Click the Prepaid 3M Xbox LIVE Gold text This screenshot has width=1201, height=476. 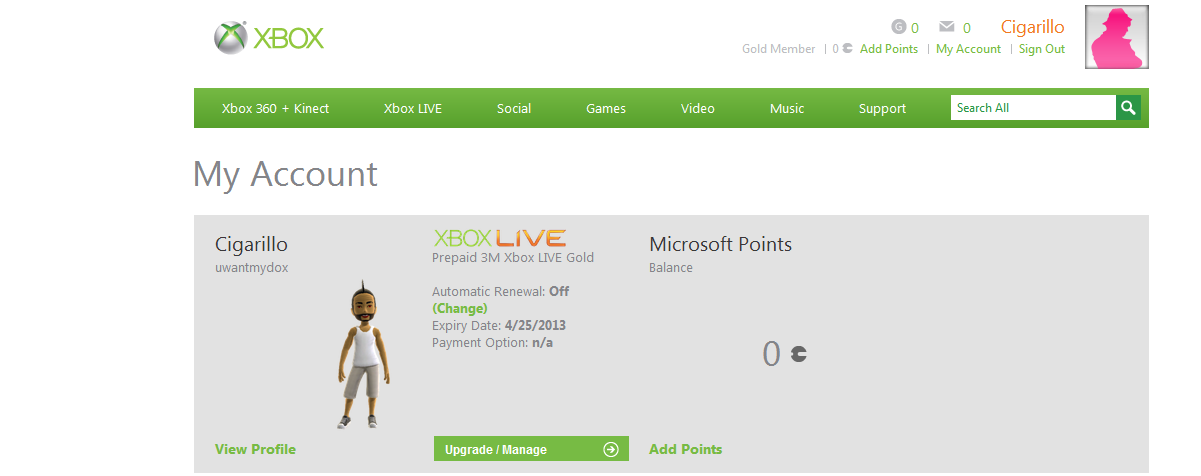513,257
